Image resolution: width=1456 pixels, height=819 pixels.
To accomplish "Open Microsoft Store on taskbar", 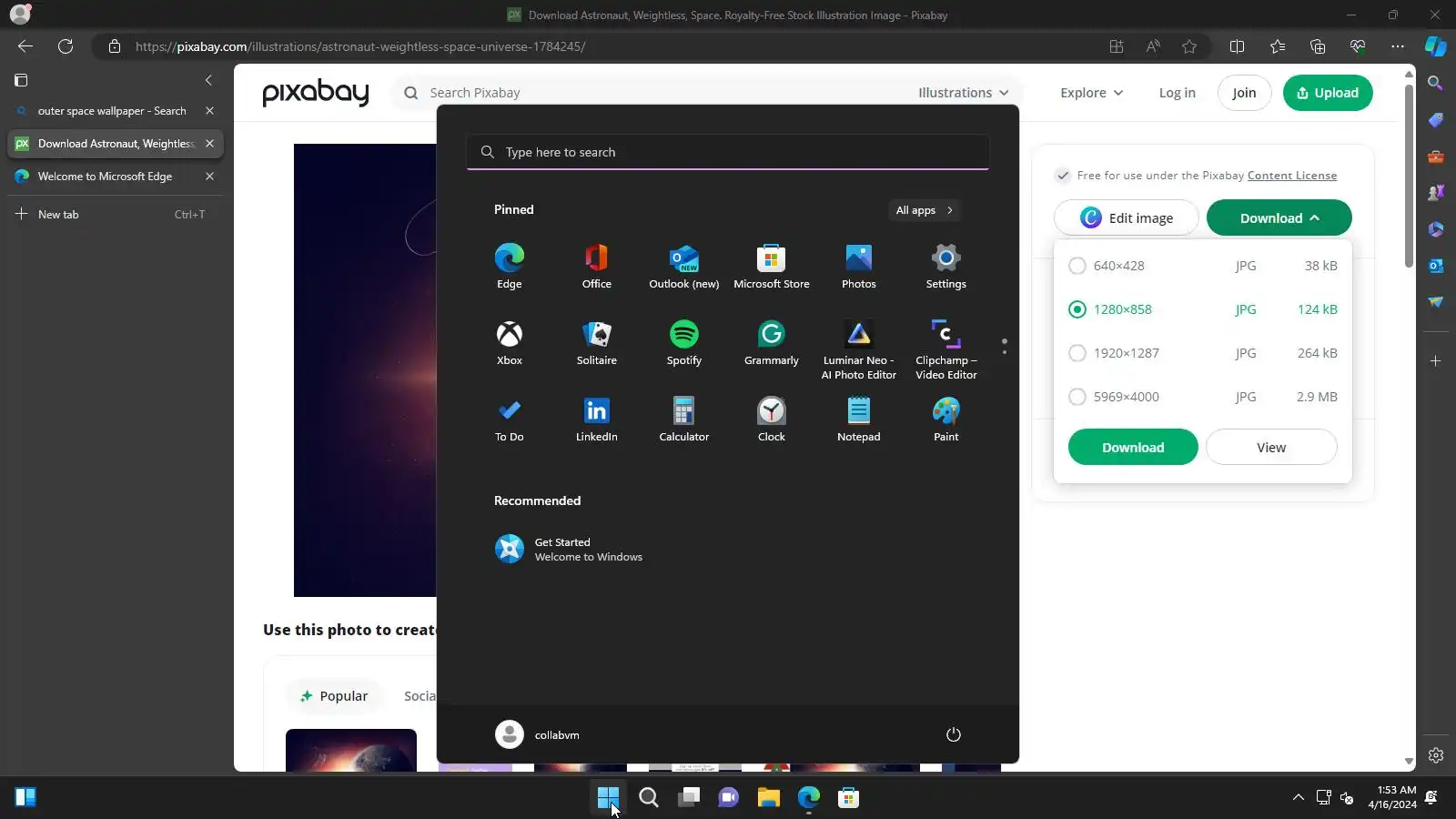I will pyautogui.click(x=848, y=798).
